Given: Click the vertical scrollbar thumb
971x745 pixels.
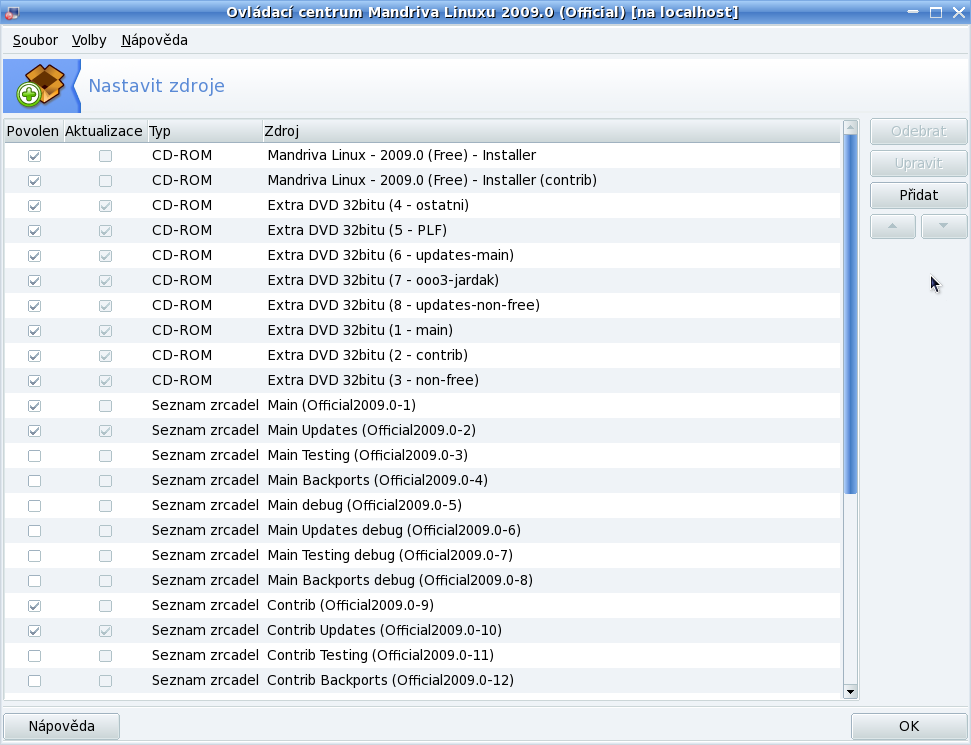Looking at the screenshot, I should (x=850, y=314).
